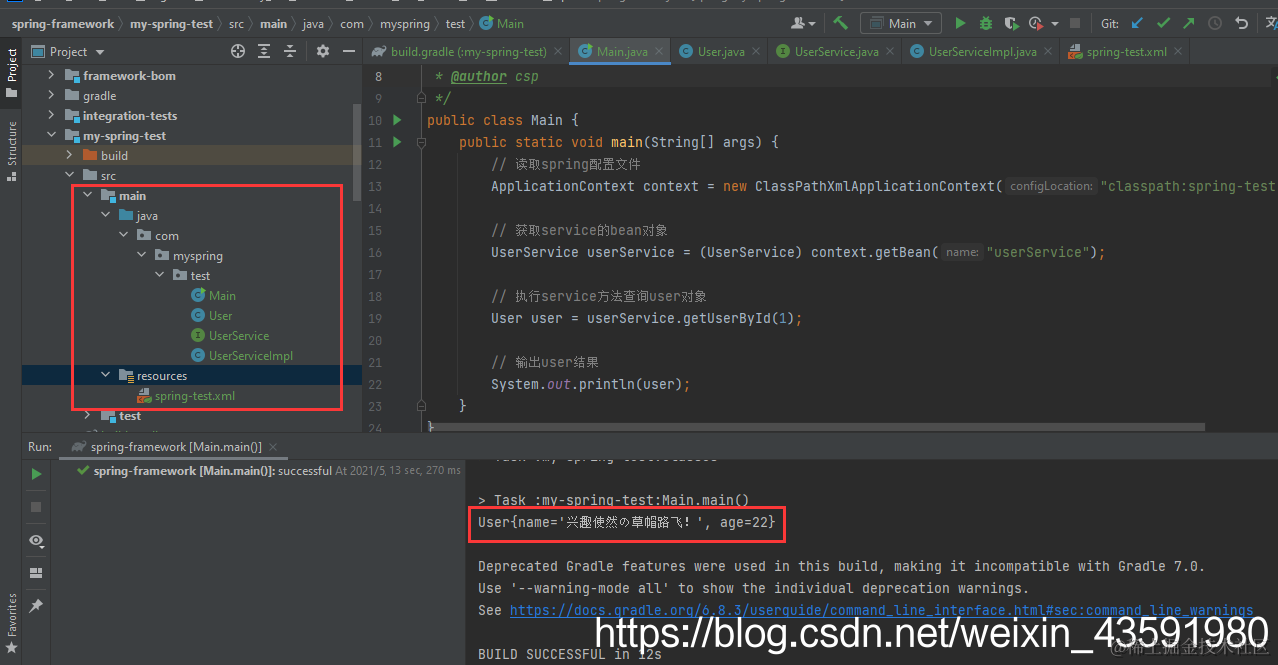The width and height of the screenshot is (1278, 665).
Task: Push commits with the green Git arrow
Action: click(1188, 23)
